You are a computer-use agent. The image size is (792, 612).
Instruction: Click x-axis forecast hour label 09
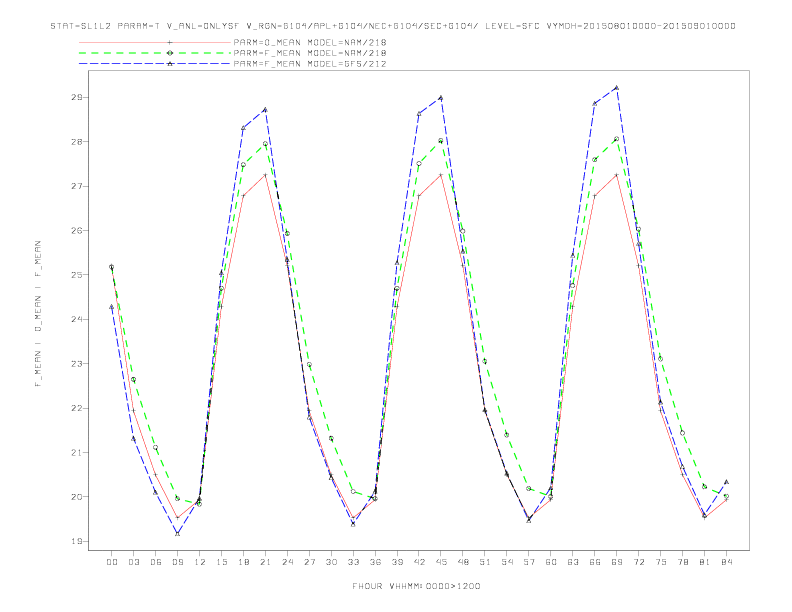coord(177,562)
